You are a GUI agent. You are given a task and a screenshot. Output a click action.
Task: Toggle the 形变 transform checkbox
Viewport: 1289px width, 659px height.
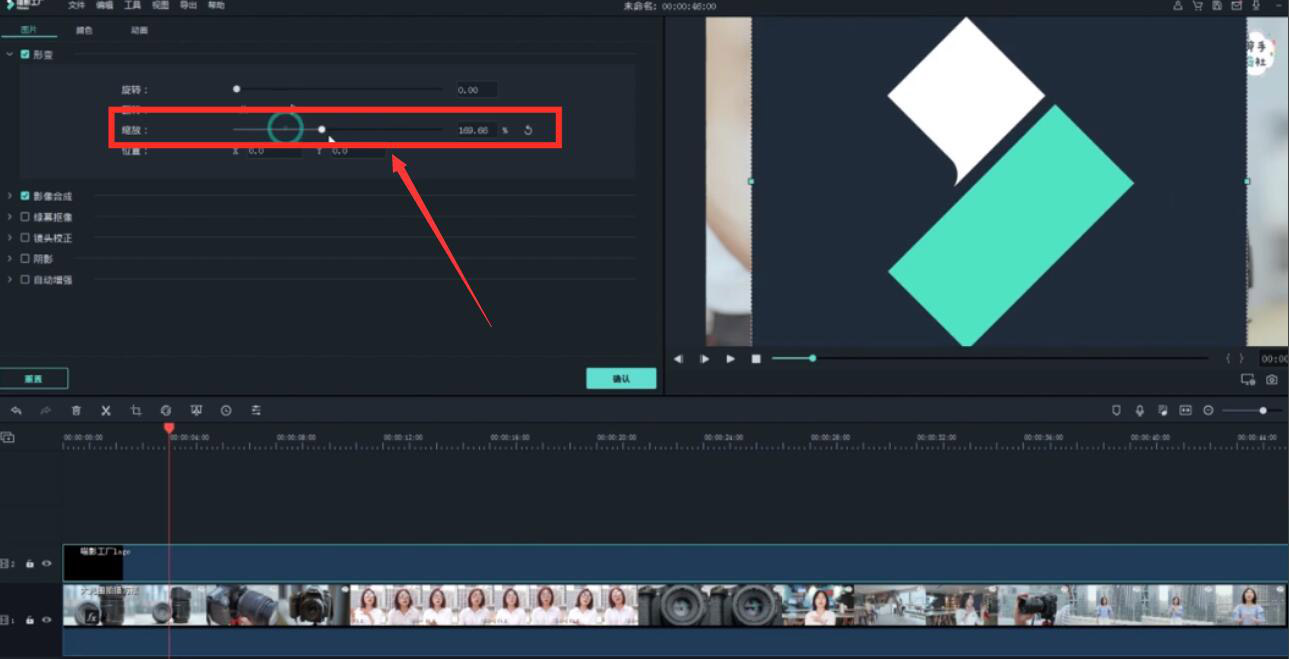pyautogui.click(x=25, y=54)
